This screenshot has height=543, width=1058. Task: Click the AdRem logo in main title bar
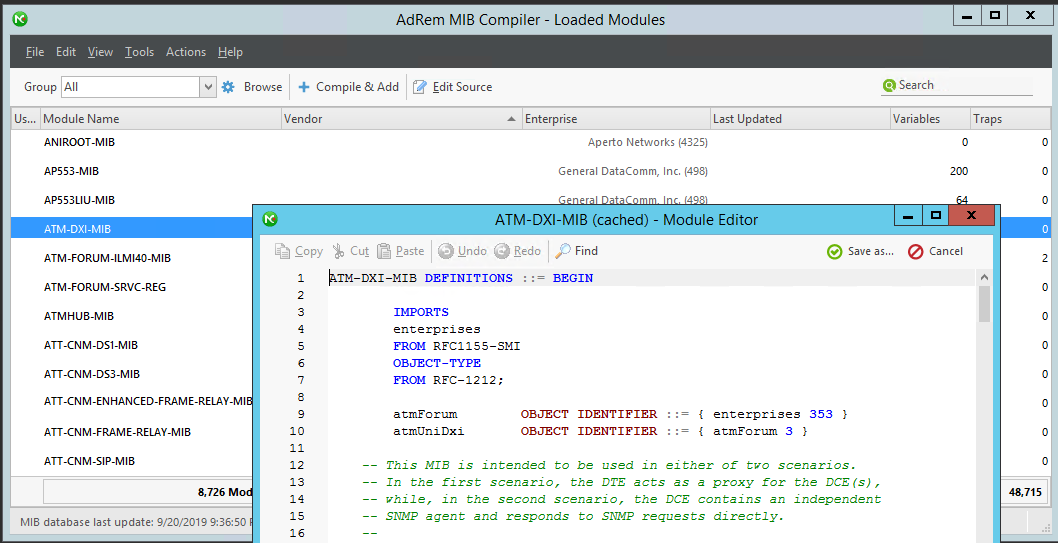point(20,19)
